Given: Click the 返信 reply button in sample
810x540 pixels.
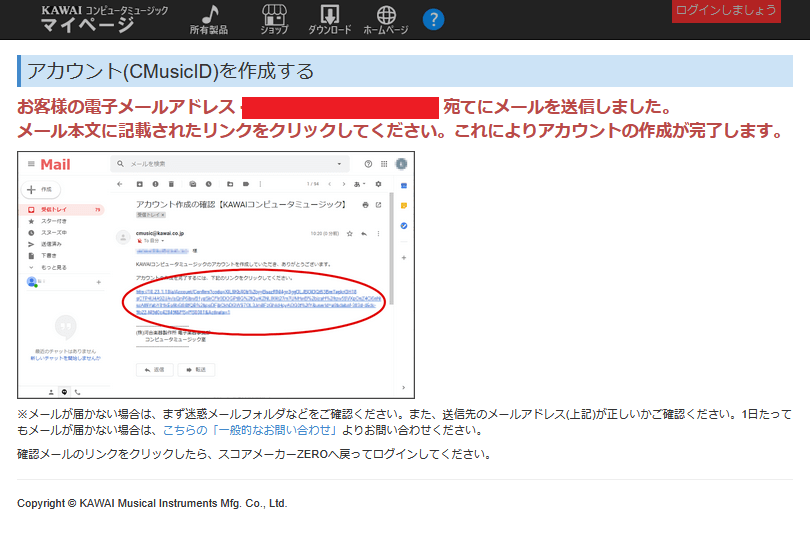Looking at the screenshot, I should coord(154,369).
